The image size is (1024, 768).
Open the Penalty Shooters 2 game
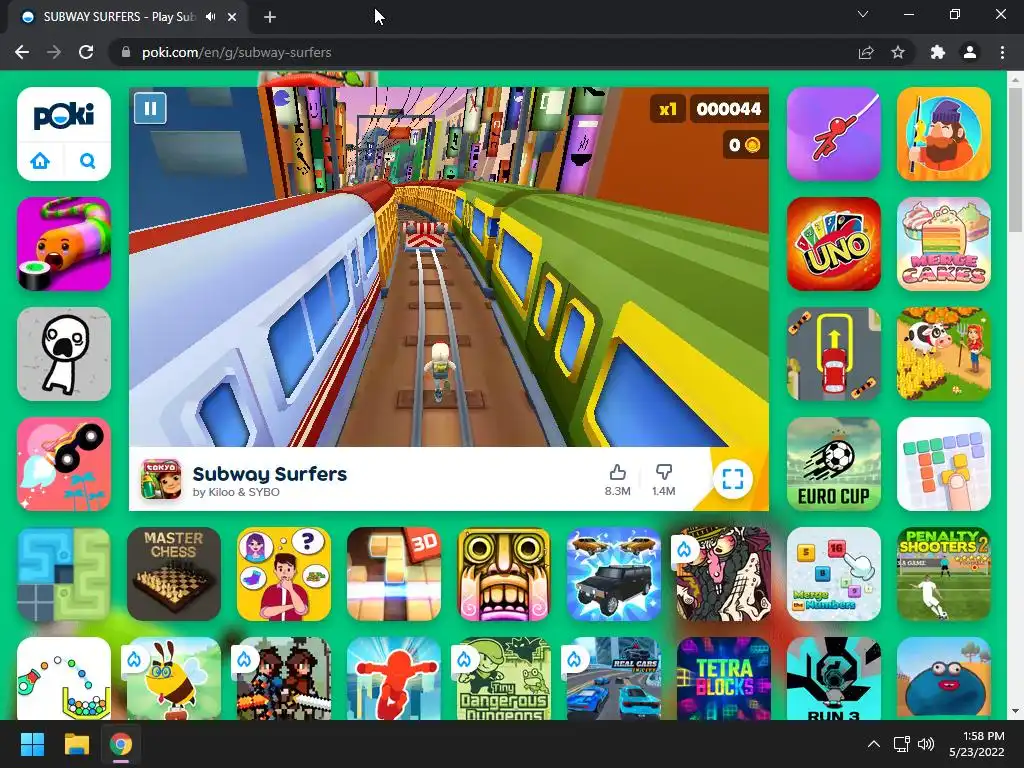point(944,573)
